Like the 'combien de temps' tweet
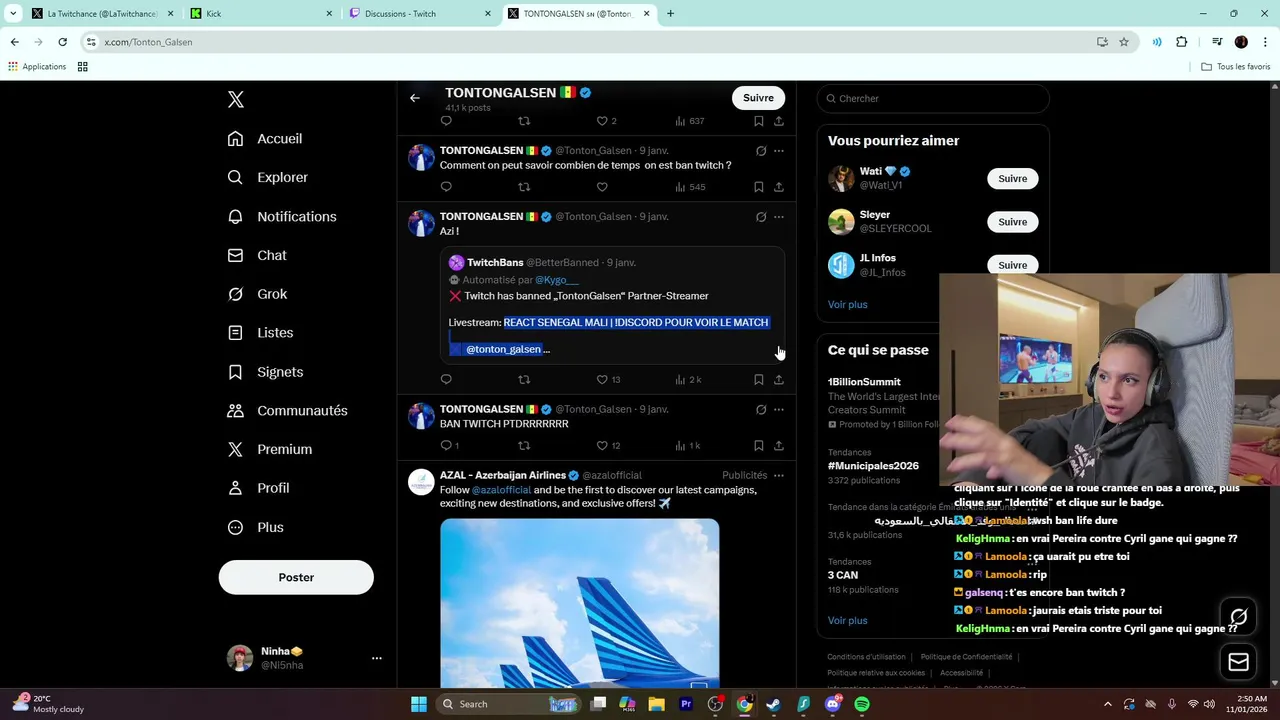Image resolution: width=1280 pixels, height=720 pixels. tap(602, 187)
